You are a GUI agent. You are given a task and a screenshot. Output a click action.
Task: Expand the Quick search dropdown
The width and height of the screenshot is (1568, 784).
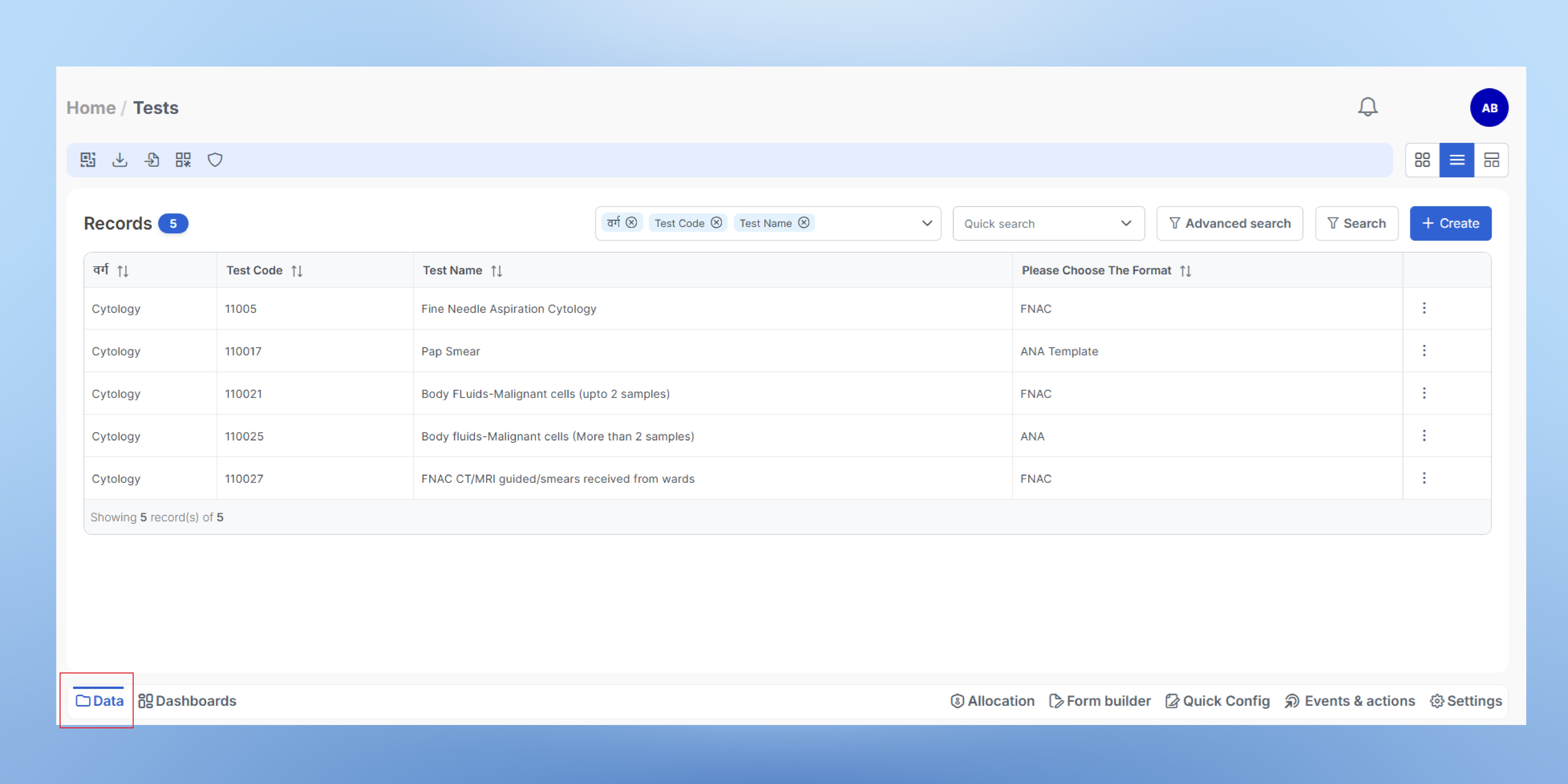1125,223
